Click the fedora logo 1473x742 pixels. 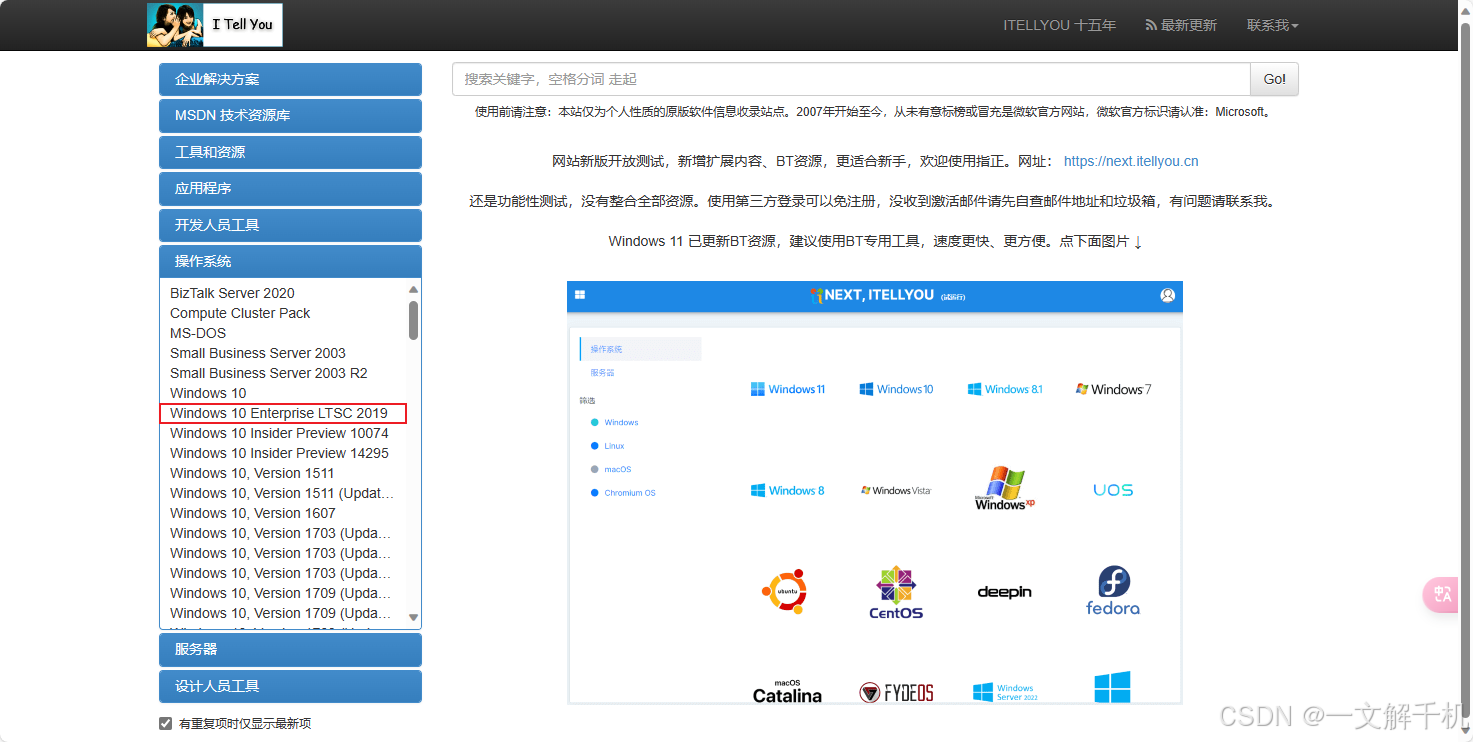coord(1112,591)
